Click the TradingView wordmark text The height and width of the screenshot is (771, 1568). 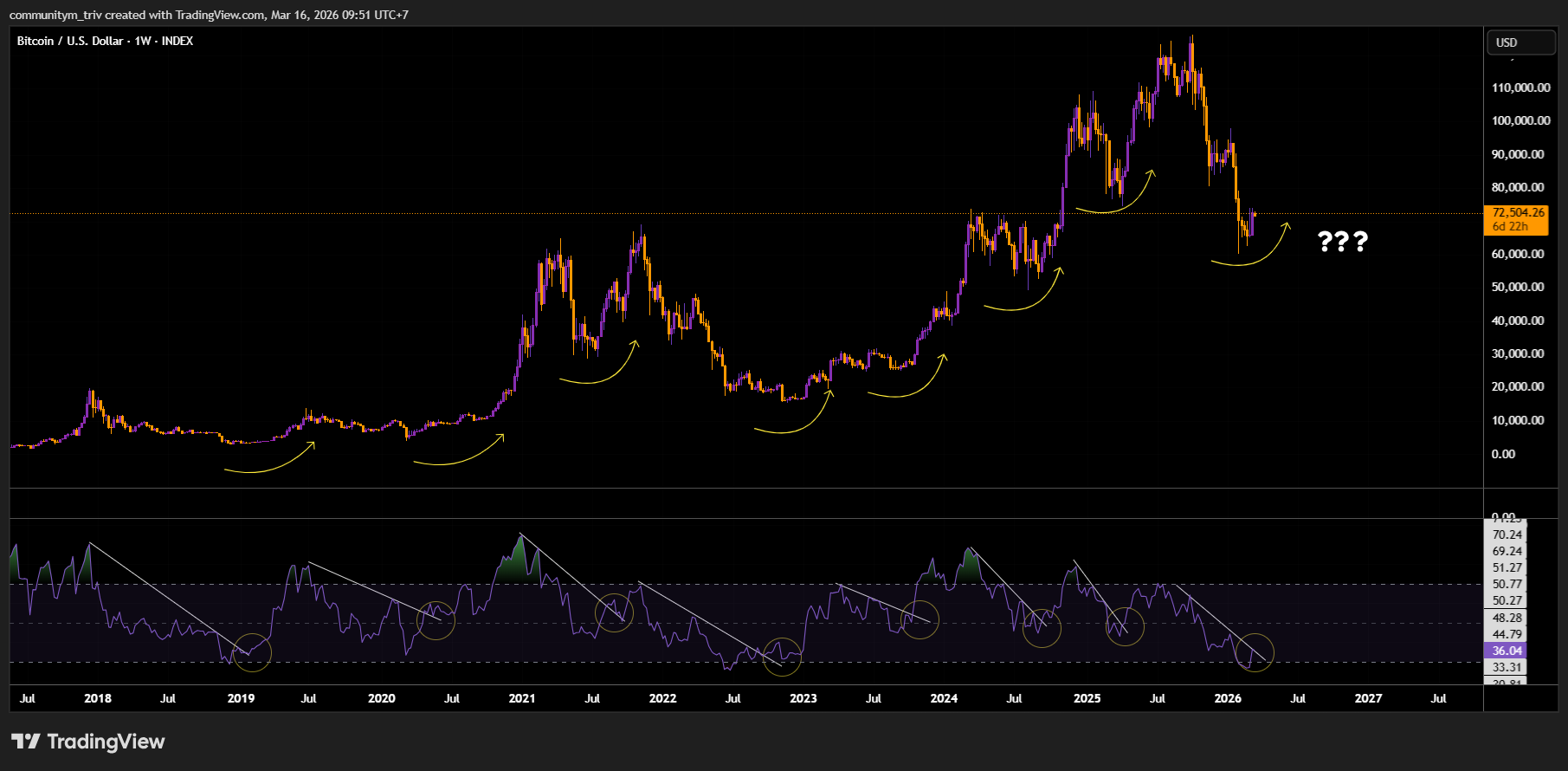click(x=106, y=742)
